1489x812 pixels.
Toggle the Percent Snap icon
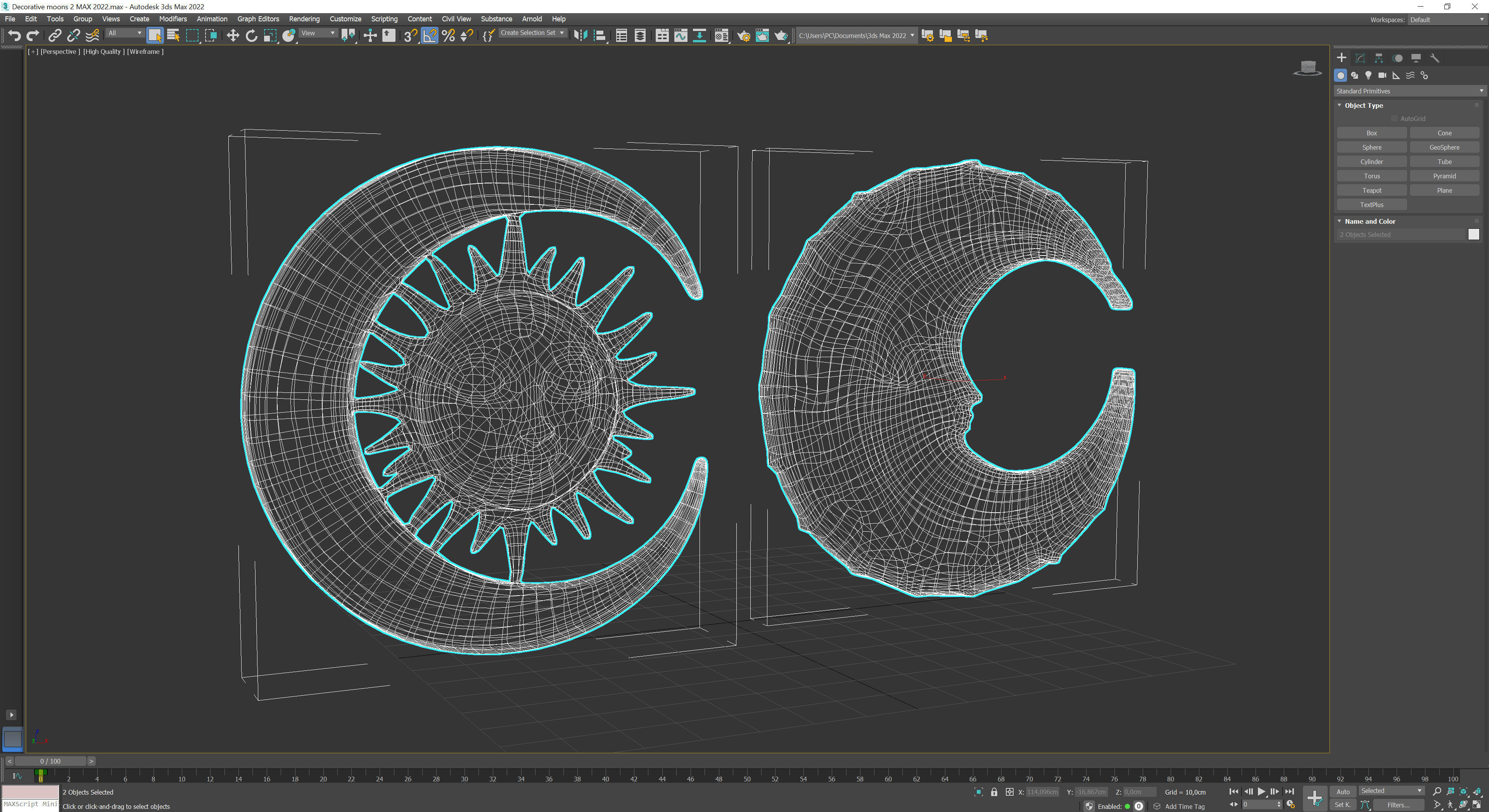448,36
